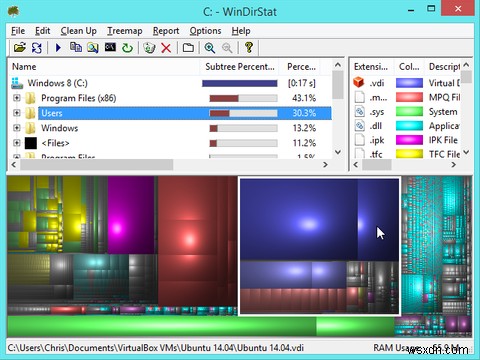
Task: Open the Treemap menu
Action: [x=124, y=31]
